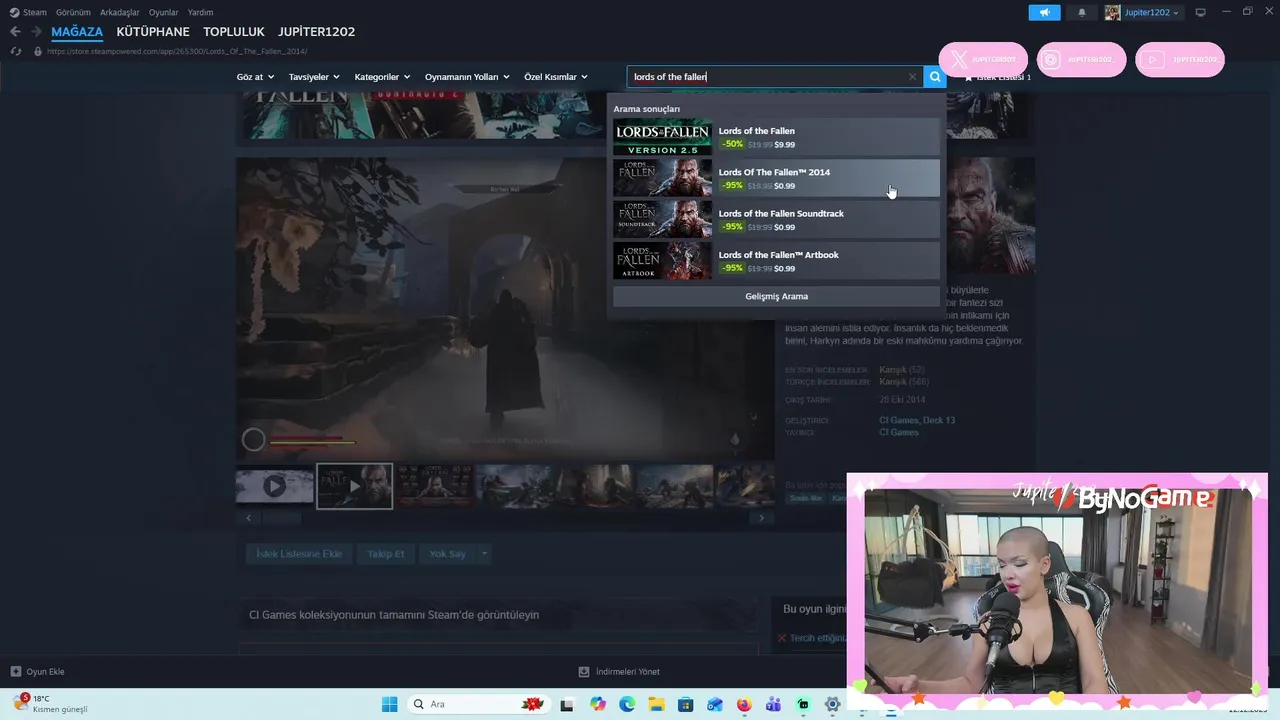Click the Version 2.5 result thumbnail
Screen dimensions: 1280x720
point(662,137)
